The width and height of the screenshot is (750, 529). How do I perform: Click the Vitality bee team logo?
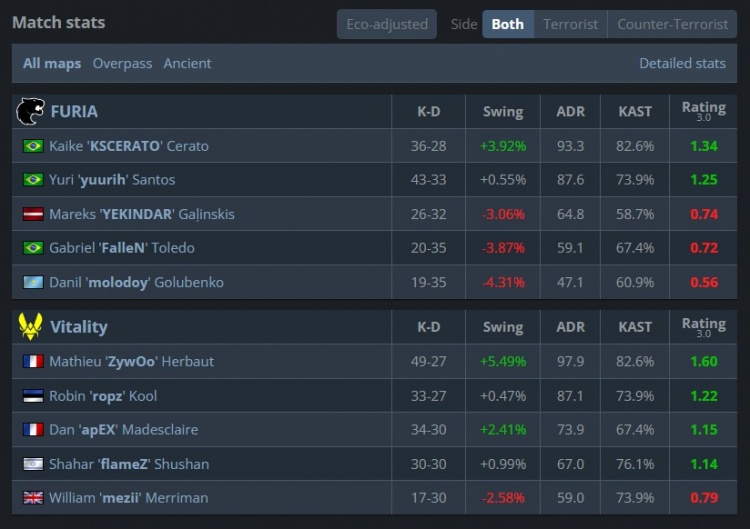click(x=31, y=326)
